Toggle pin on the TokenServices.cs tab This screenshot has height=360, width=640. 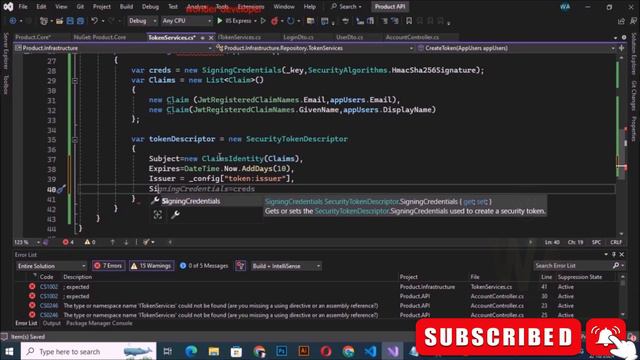pyautogui.click(x=202, y=38)
